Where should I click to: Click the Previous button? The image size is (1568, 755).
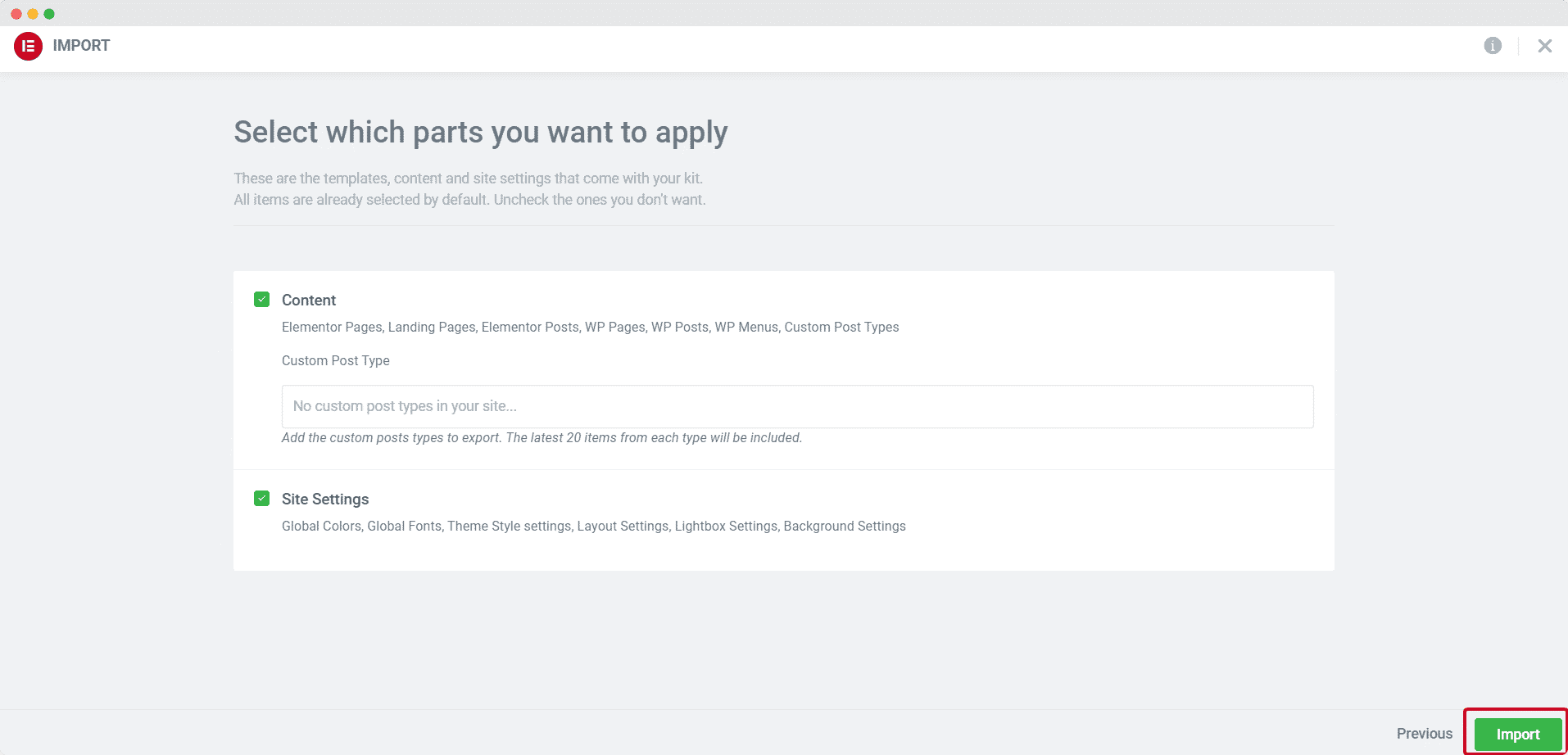pyautogui.click(x=1424, y=733)
